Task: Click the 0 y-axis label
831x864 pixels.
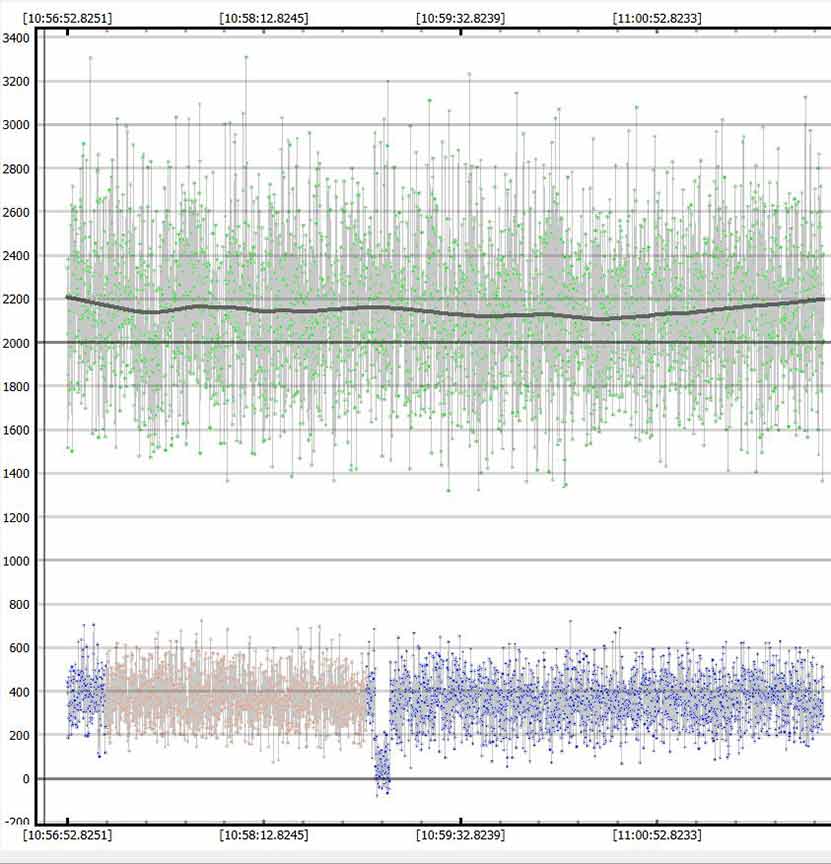Action: pyautogui.click(x=26, y=779)
